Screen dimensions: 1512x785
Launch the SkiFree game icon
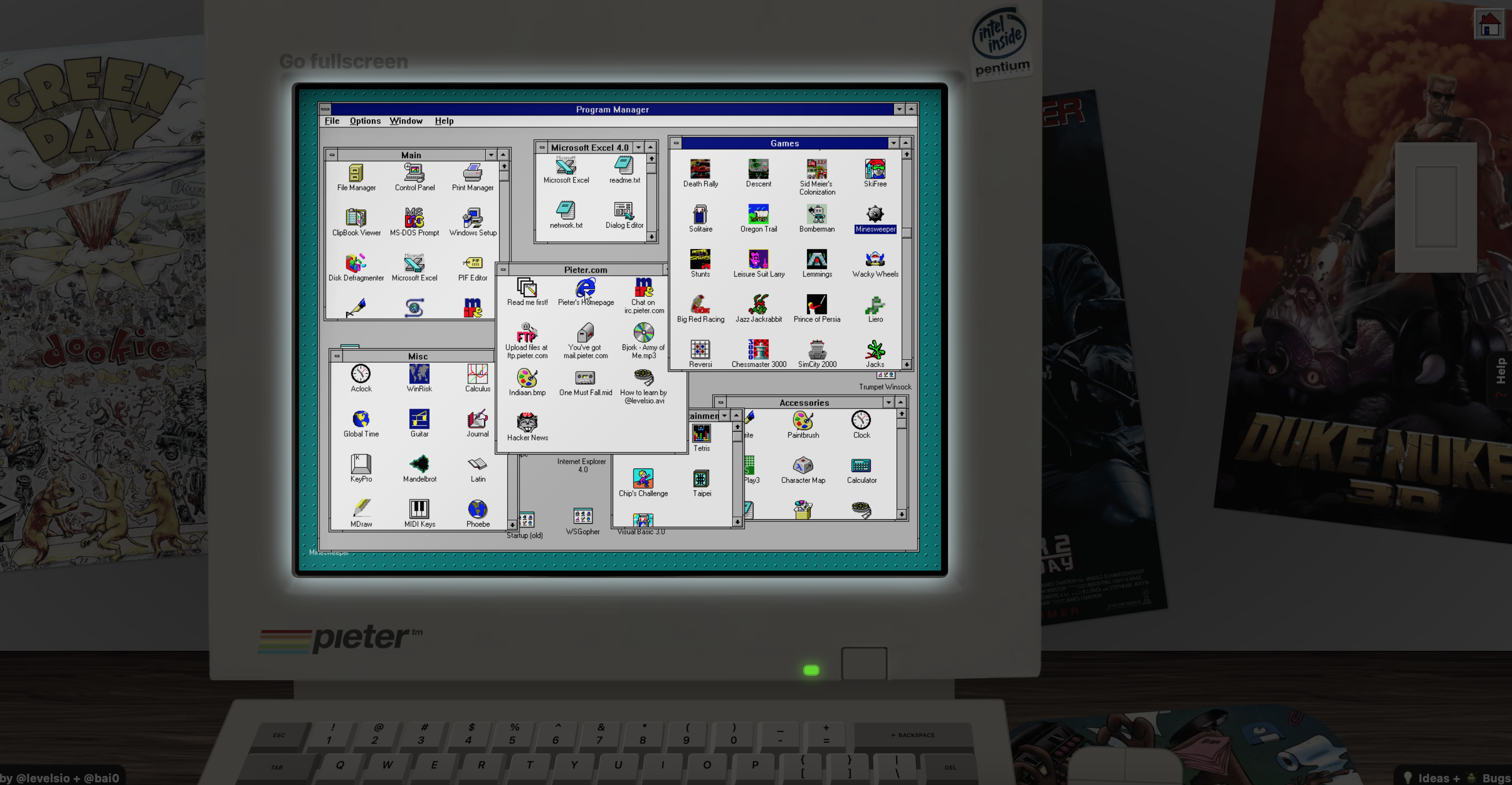coord(875,170)
